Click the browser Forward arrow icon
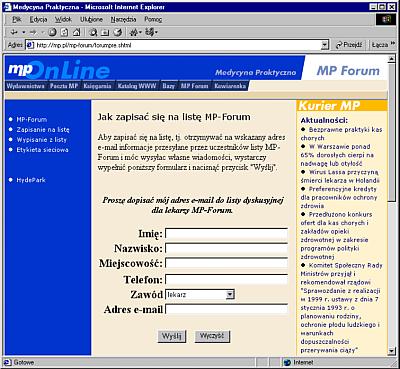This screenshot has width=400, height=369. click(x=33, y=32)
